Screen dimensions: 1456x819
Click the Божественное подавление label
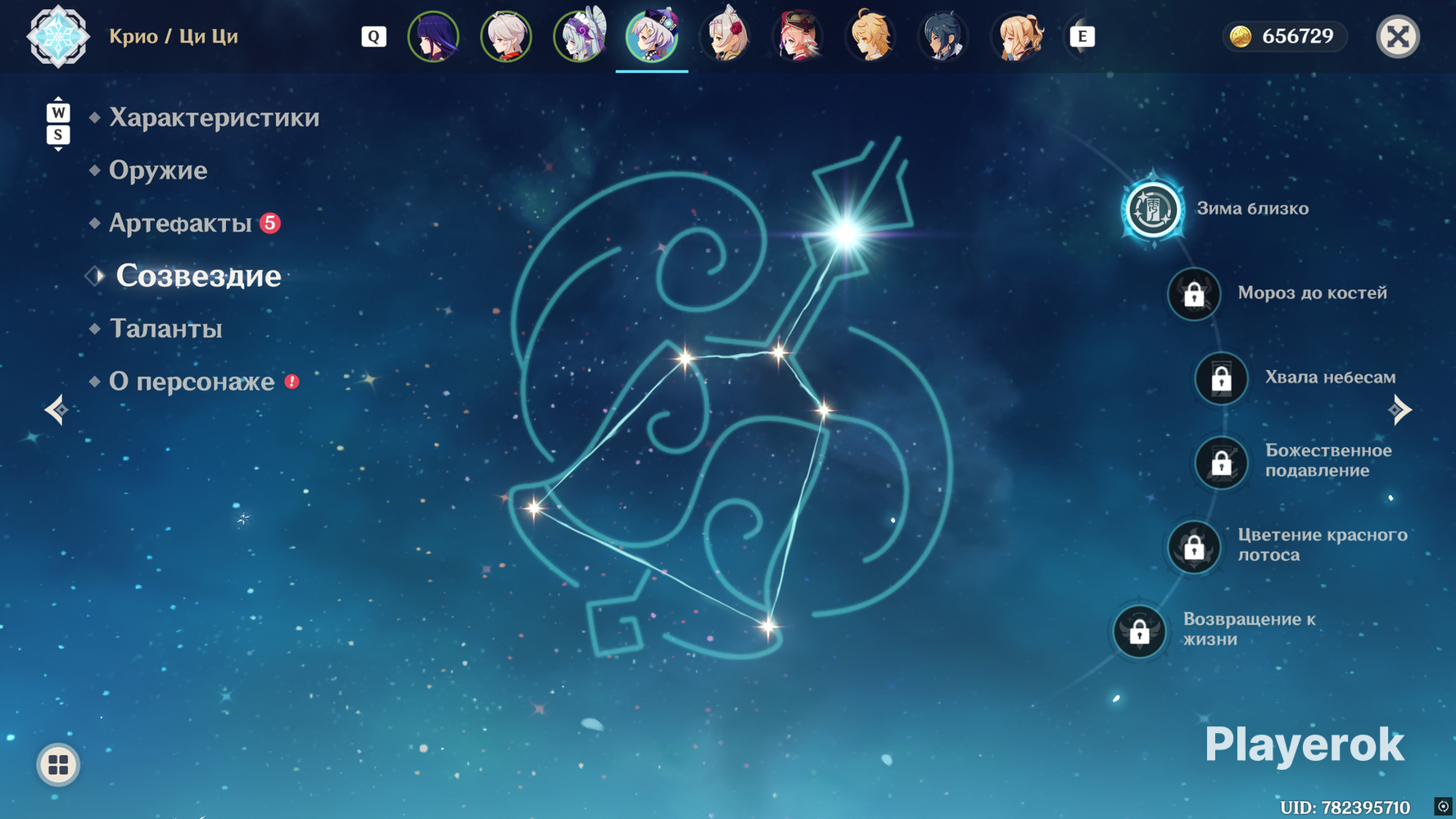click(1328, 460)
